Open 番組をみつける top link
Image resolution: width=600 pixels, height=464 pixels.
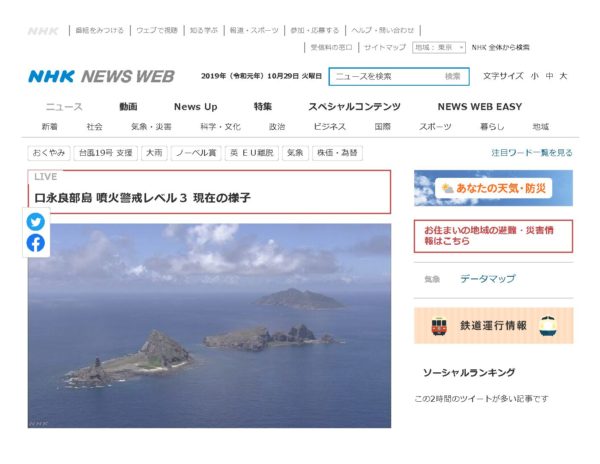coord(99,30)
